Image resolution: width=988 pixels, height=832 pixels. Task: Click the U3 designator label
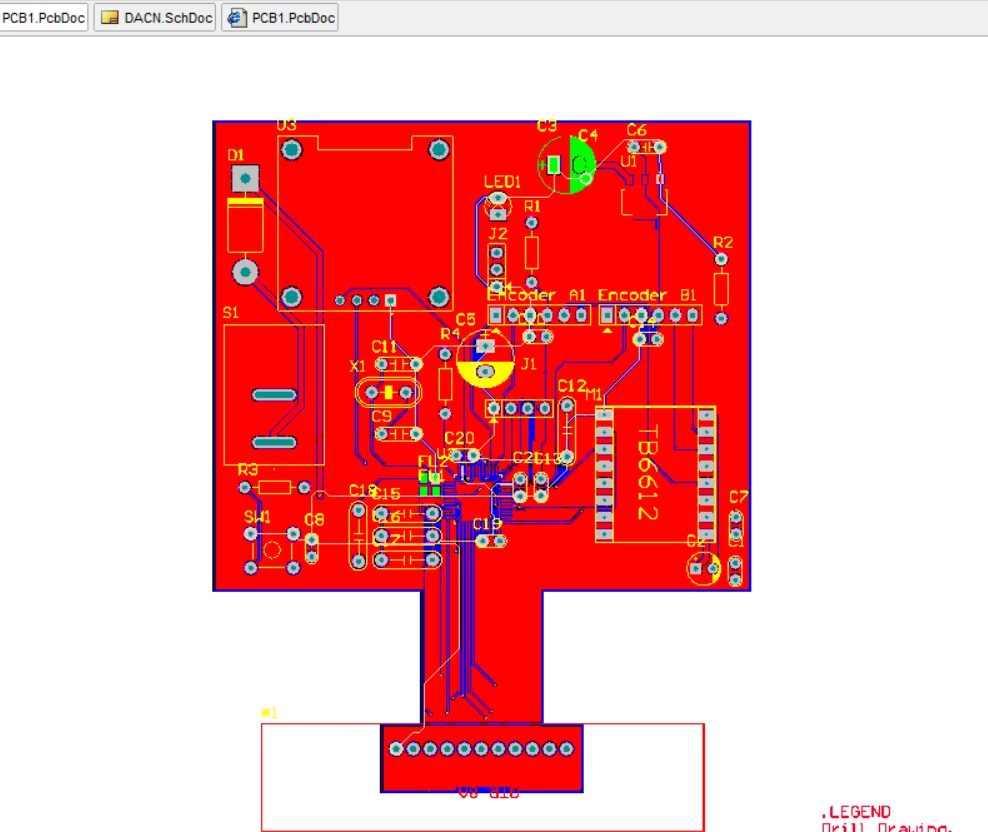coord(287,125)
